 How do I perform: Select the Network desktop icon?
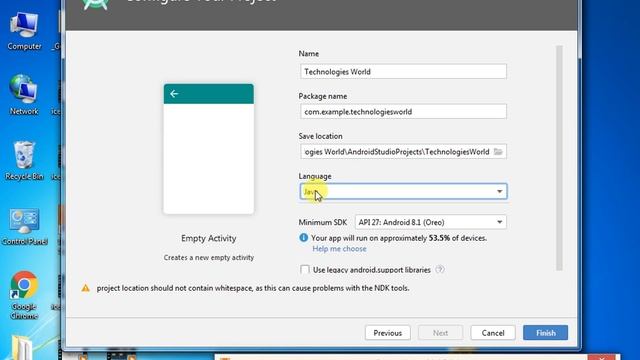pos(24,95)
